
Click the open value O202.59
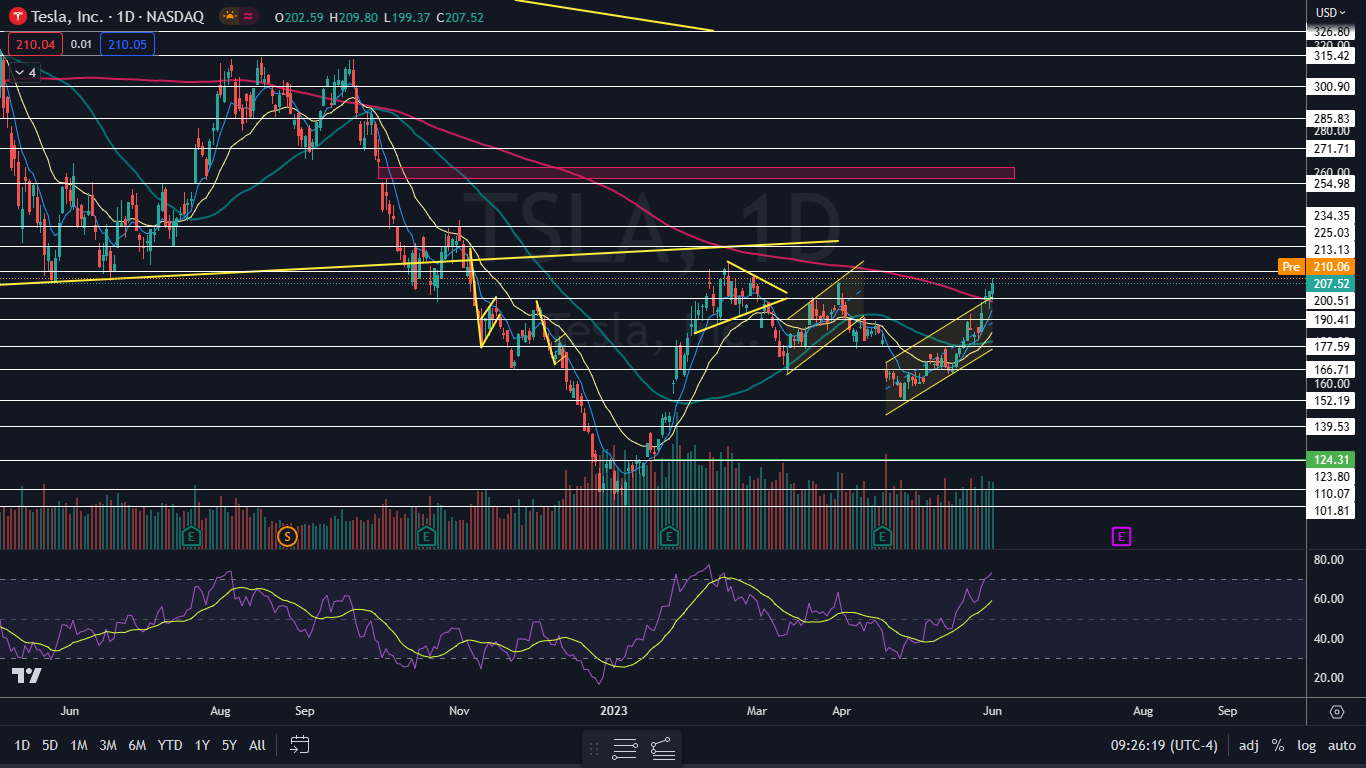[300, 16]
